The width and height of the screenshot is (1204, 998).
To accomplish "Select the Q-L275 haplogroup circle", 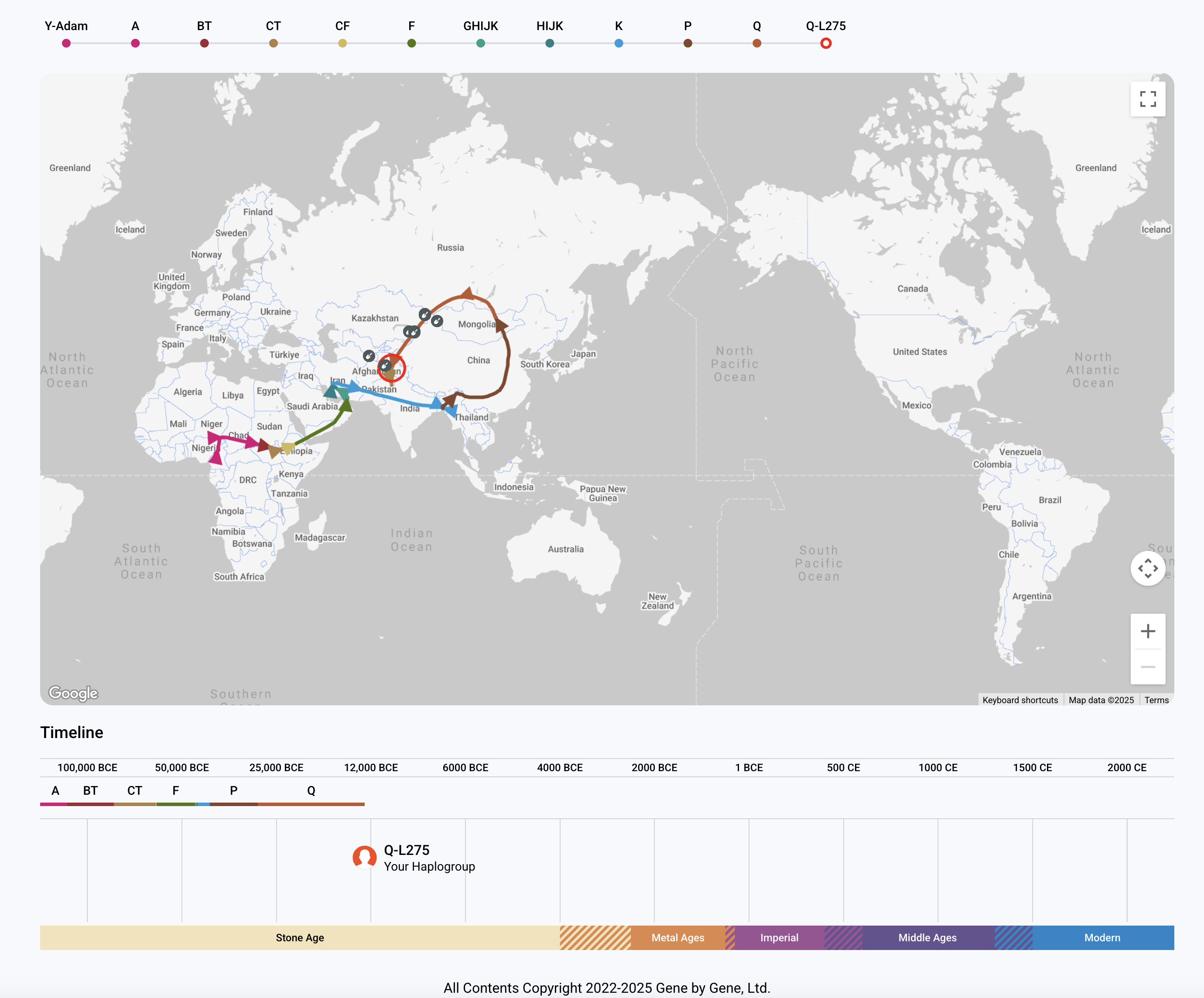I will click(826, 43).
